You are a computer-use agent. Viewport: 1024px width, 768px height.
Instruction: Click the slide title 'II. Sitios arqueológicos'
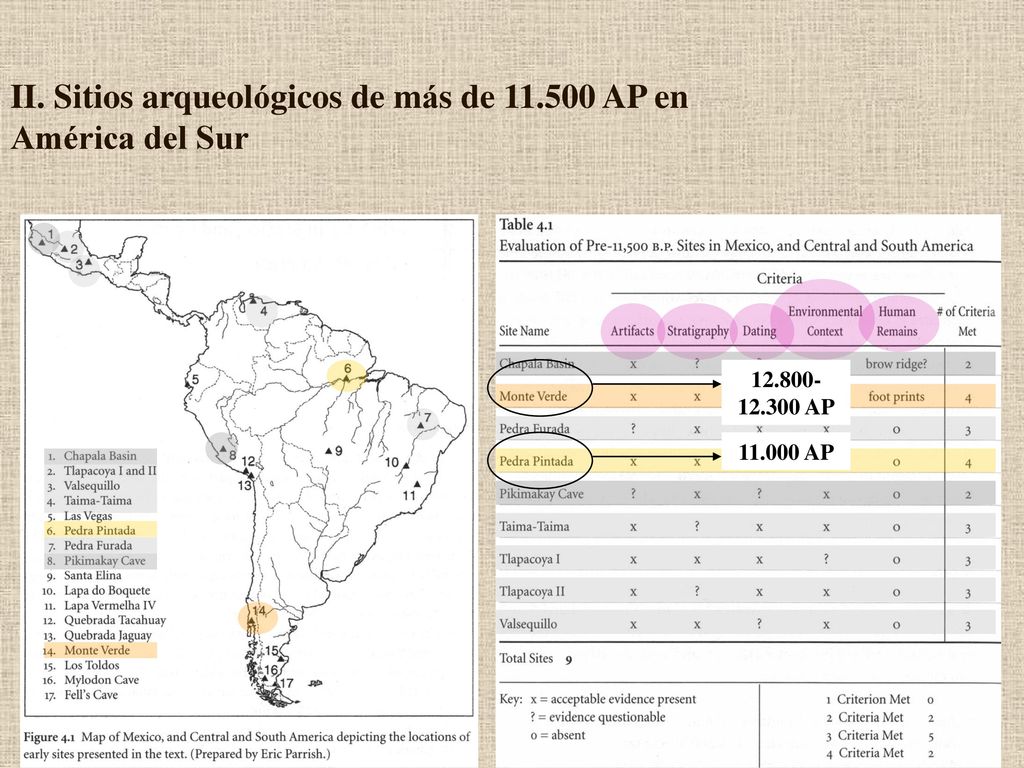coord(349,118)
